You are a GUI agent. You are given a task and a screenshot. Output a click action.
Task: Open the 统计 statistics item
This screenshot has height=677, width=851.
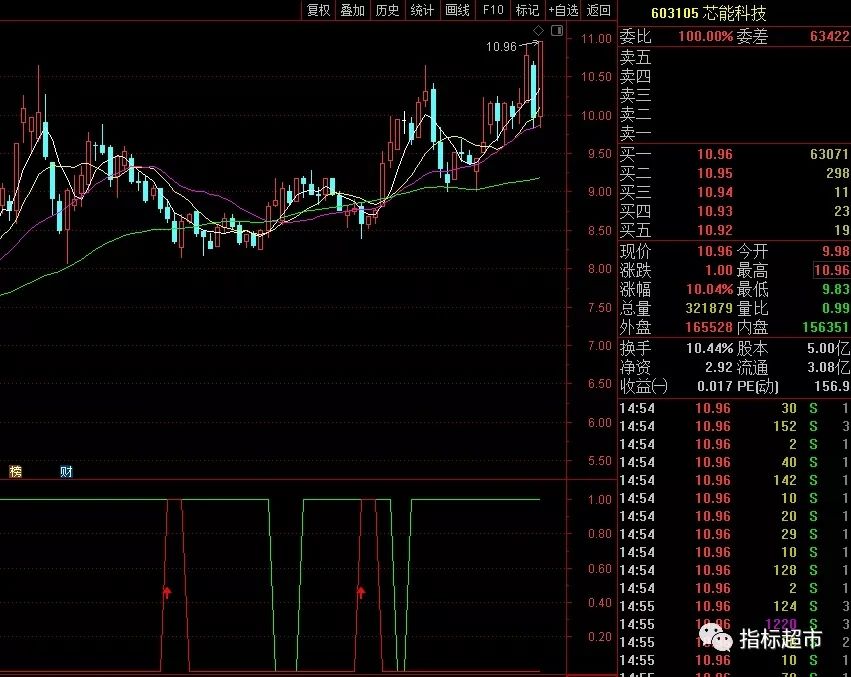(422, 10)
